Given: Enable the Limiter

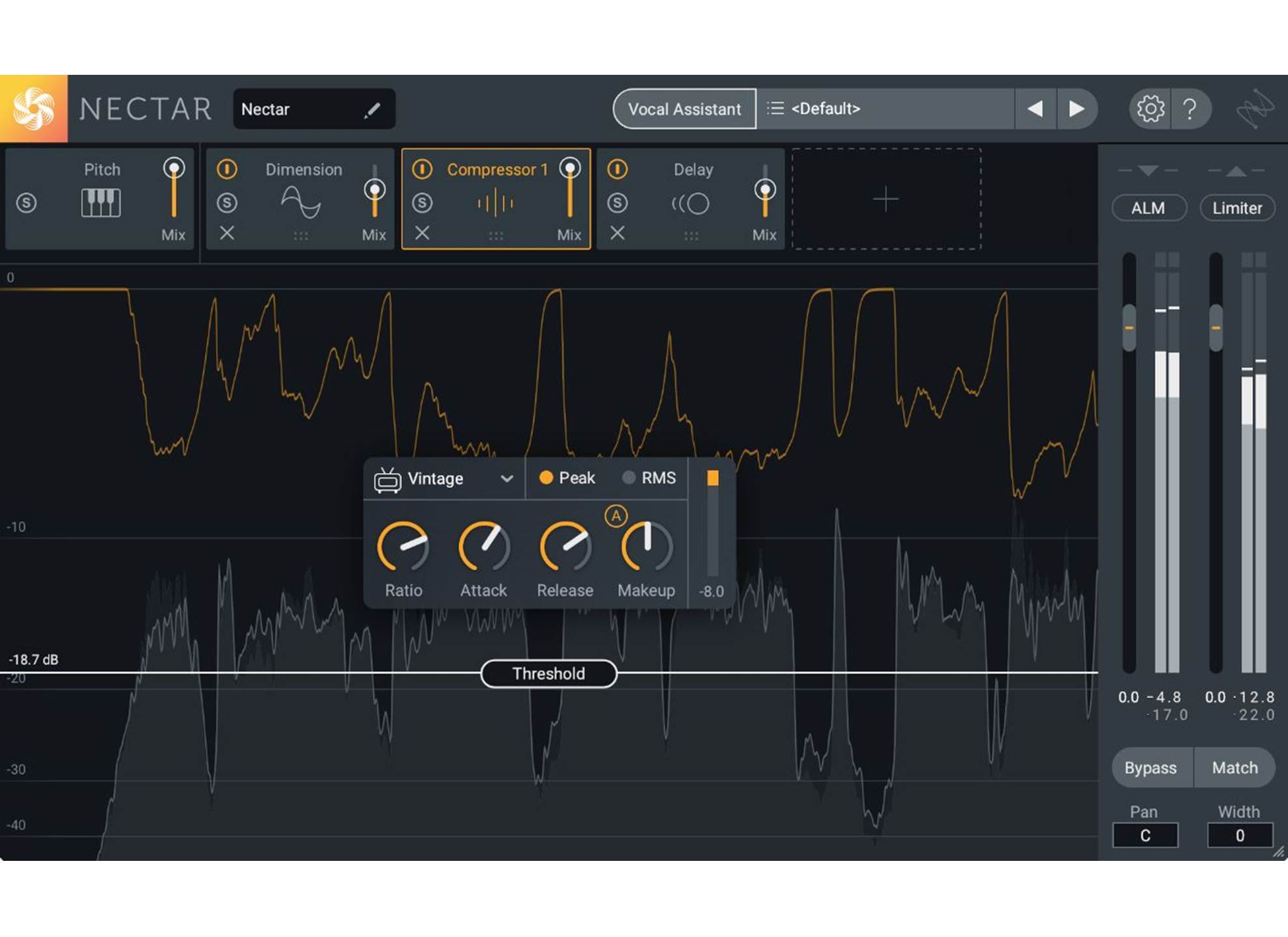Looking at the screenshot, I should 1237,208.
